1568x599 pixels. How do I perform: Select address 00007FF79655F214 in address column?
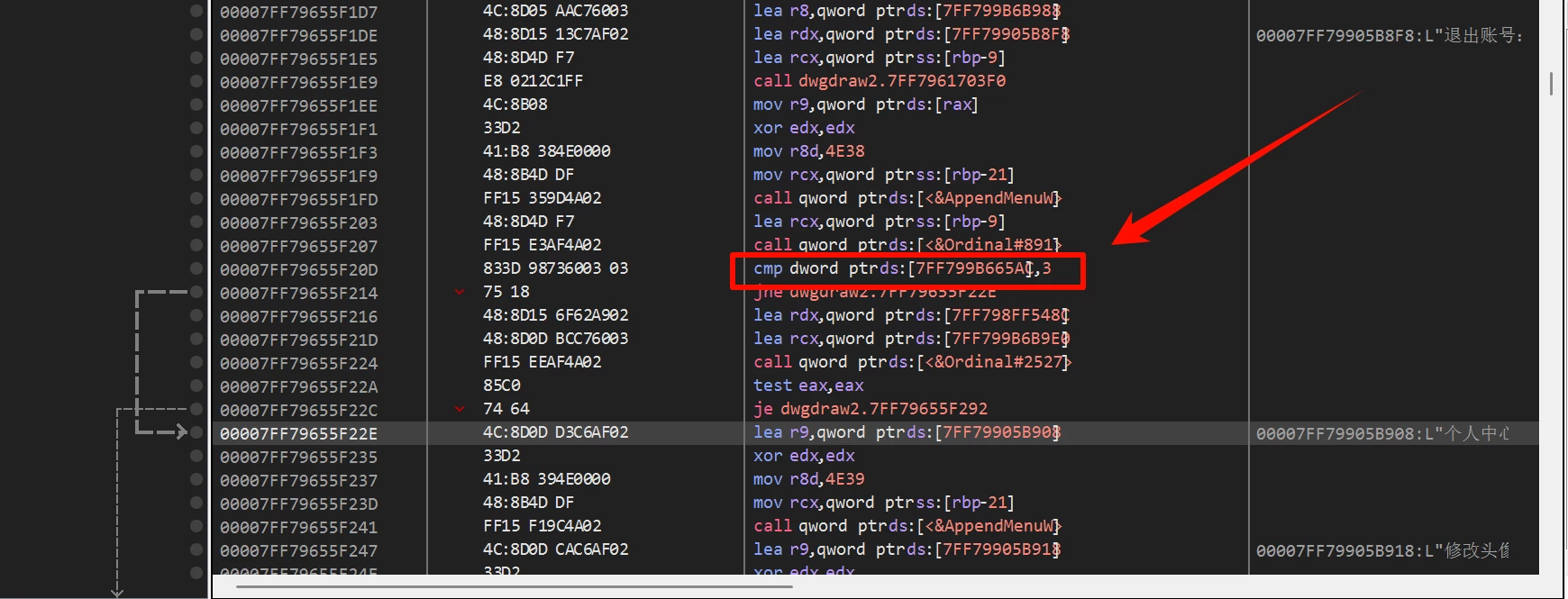point(298,293)
